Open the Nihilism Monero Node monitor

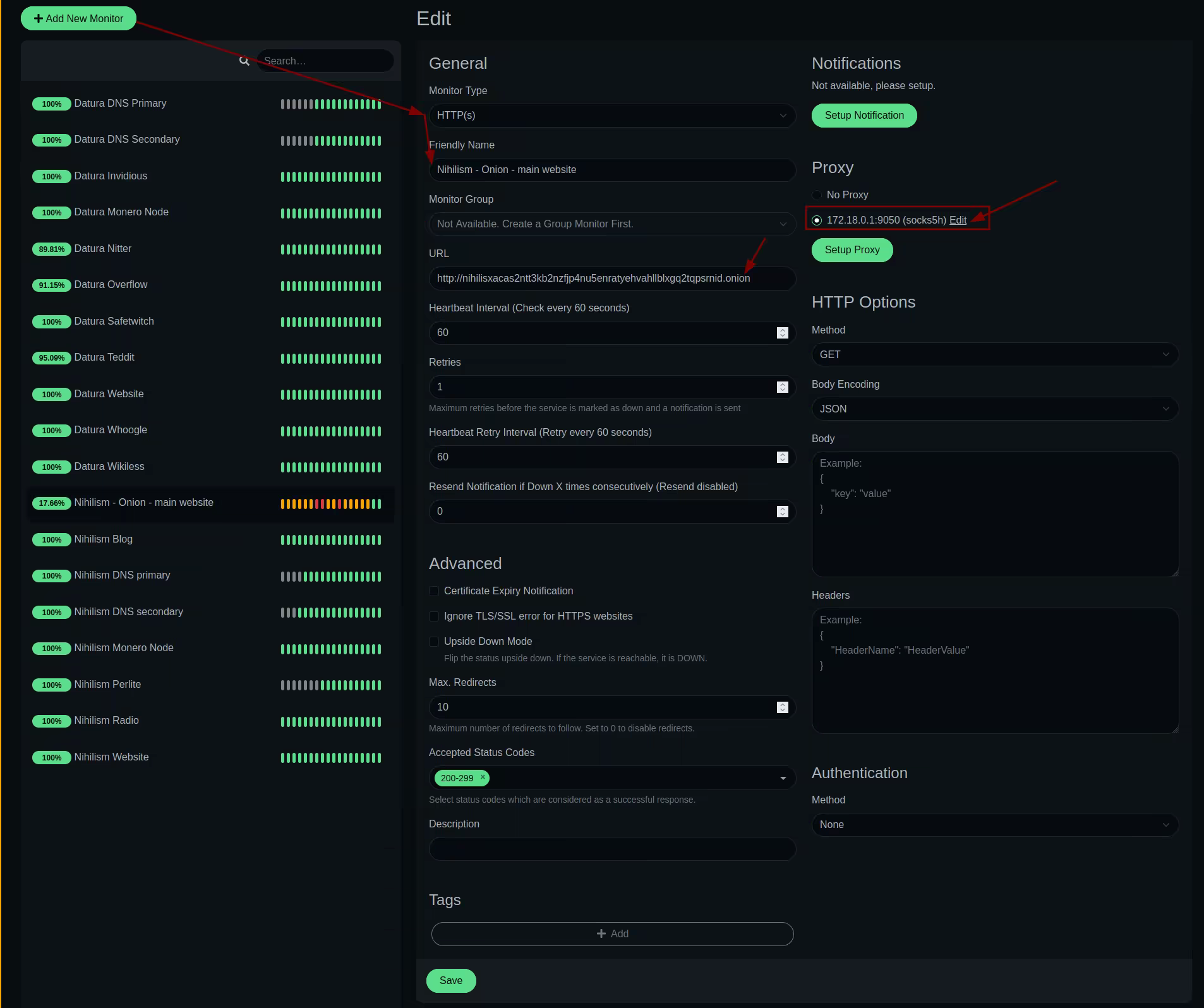(x=212, y=648)
